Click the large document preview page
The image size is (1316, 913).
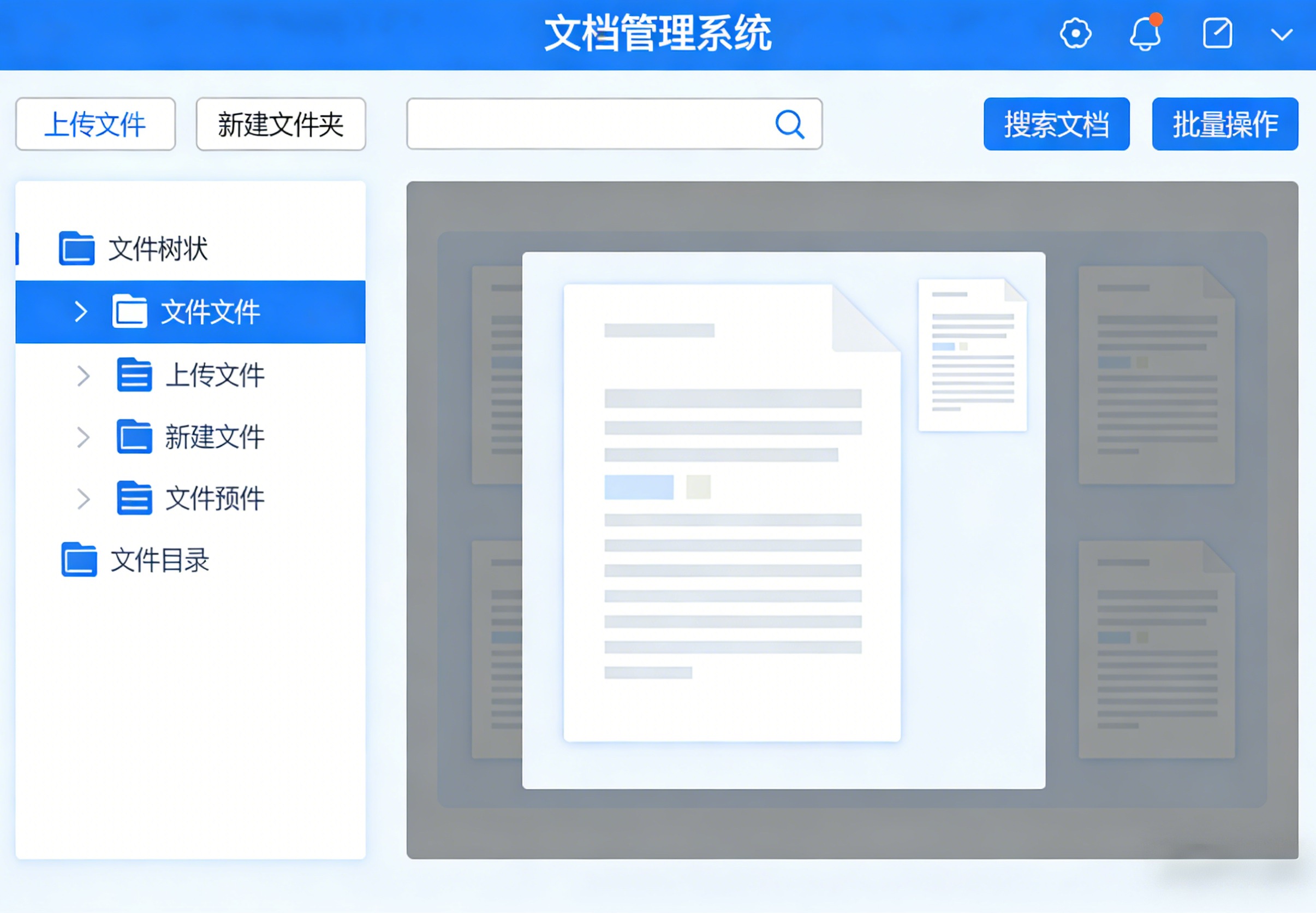tap(733, 513)
